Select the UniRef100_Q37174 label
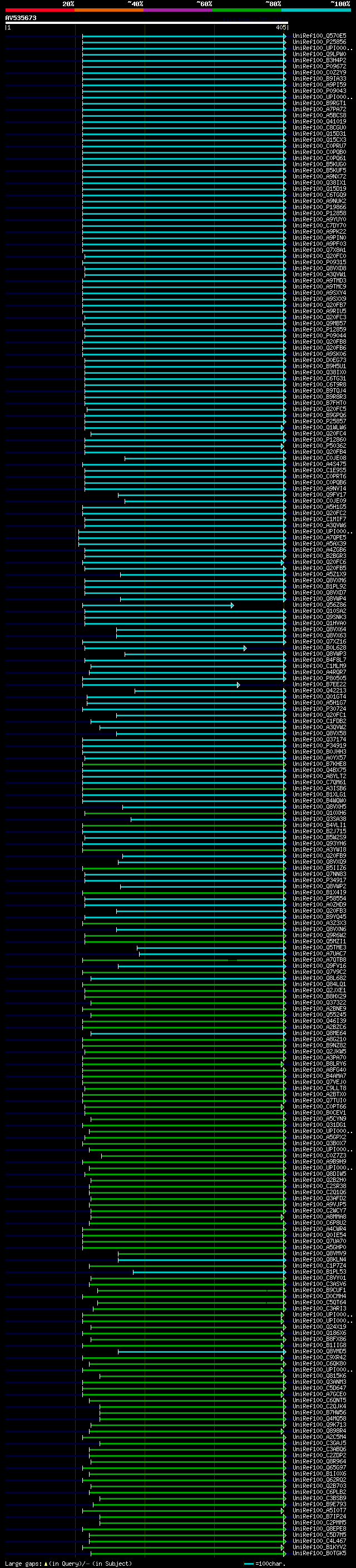The width and height of the screenshot is (356, 1568). 319,740
